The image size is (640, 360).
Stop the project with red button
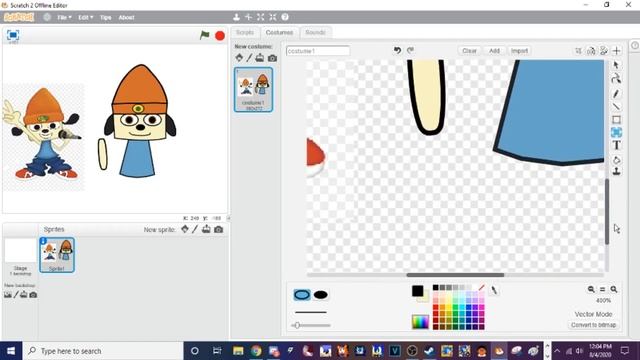point(220,36)
